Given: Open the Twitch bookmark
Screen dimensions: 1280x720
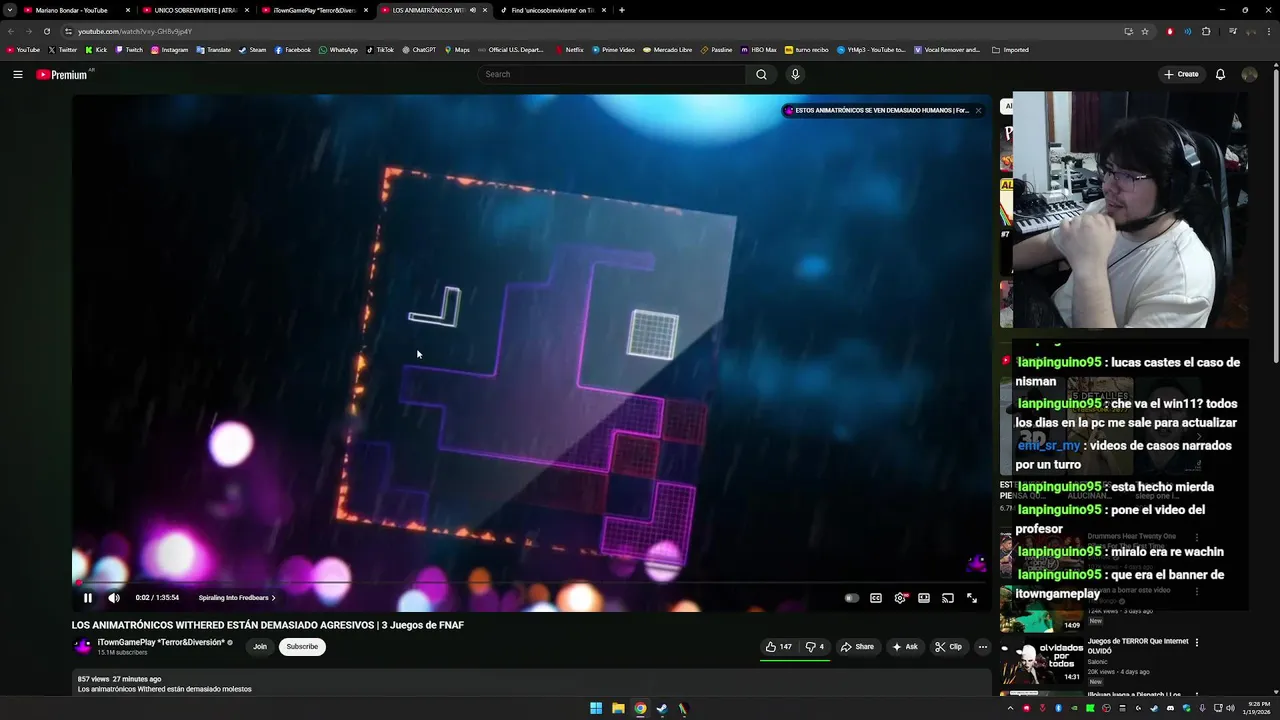Looking at the screenshot, I should 128,49.
